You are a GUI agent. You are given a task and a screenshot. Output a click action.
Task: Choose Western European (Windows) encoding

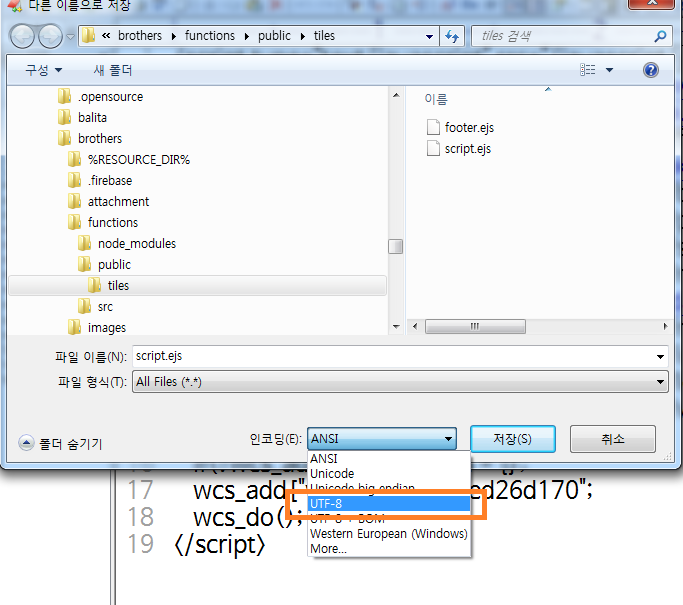click(389, 534)
